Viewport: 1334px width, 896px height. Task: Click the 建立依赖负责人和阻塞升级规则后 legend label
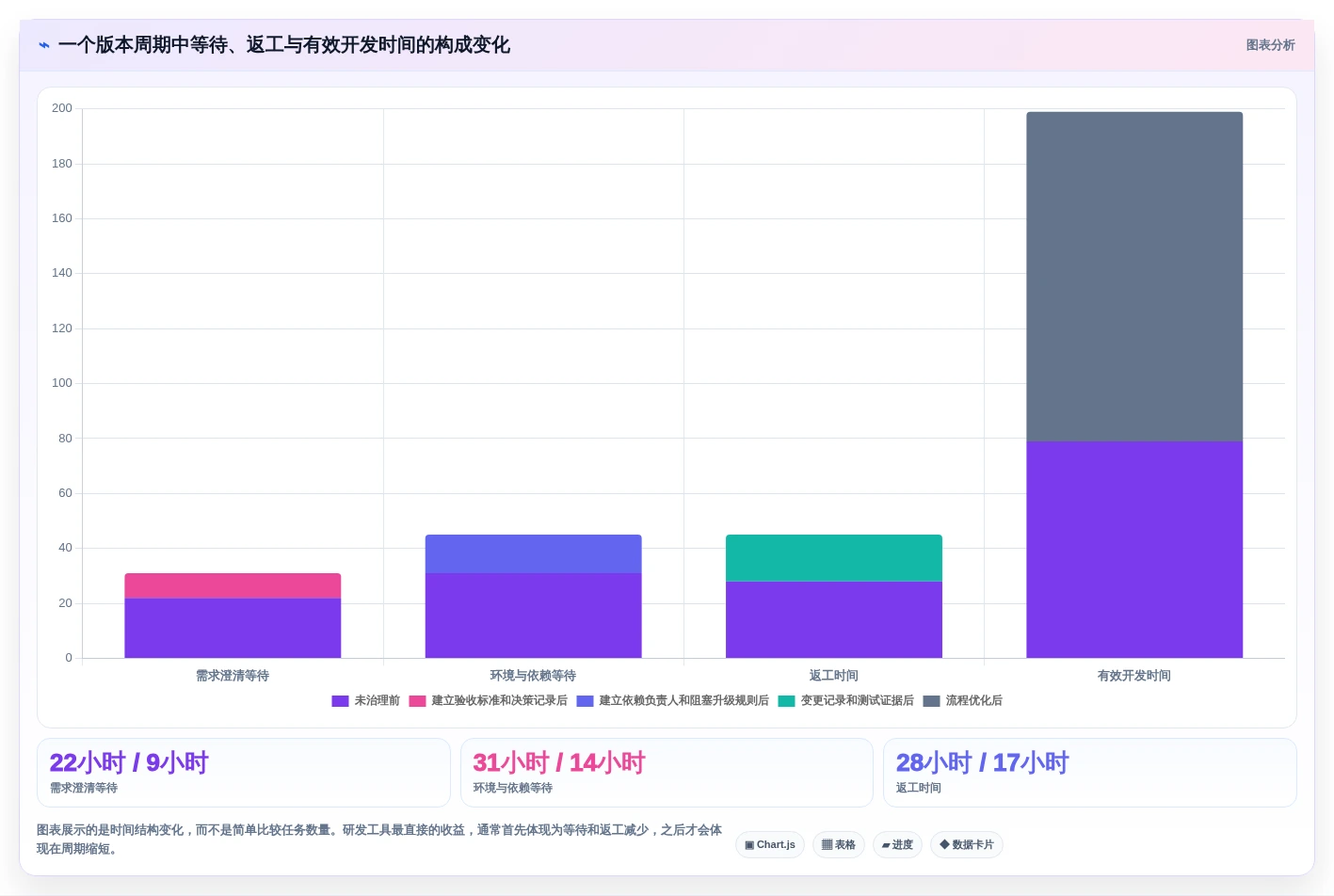683,701
